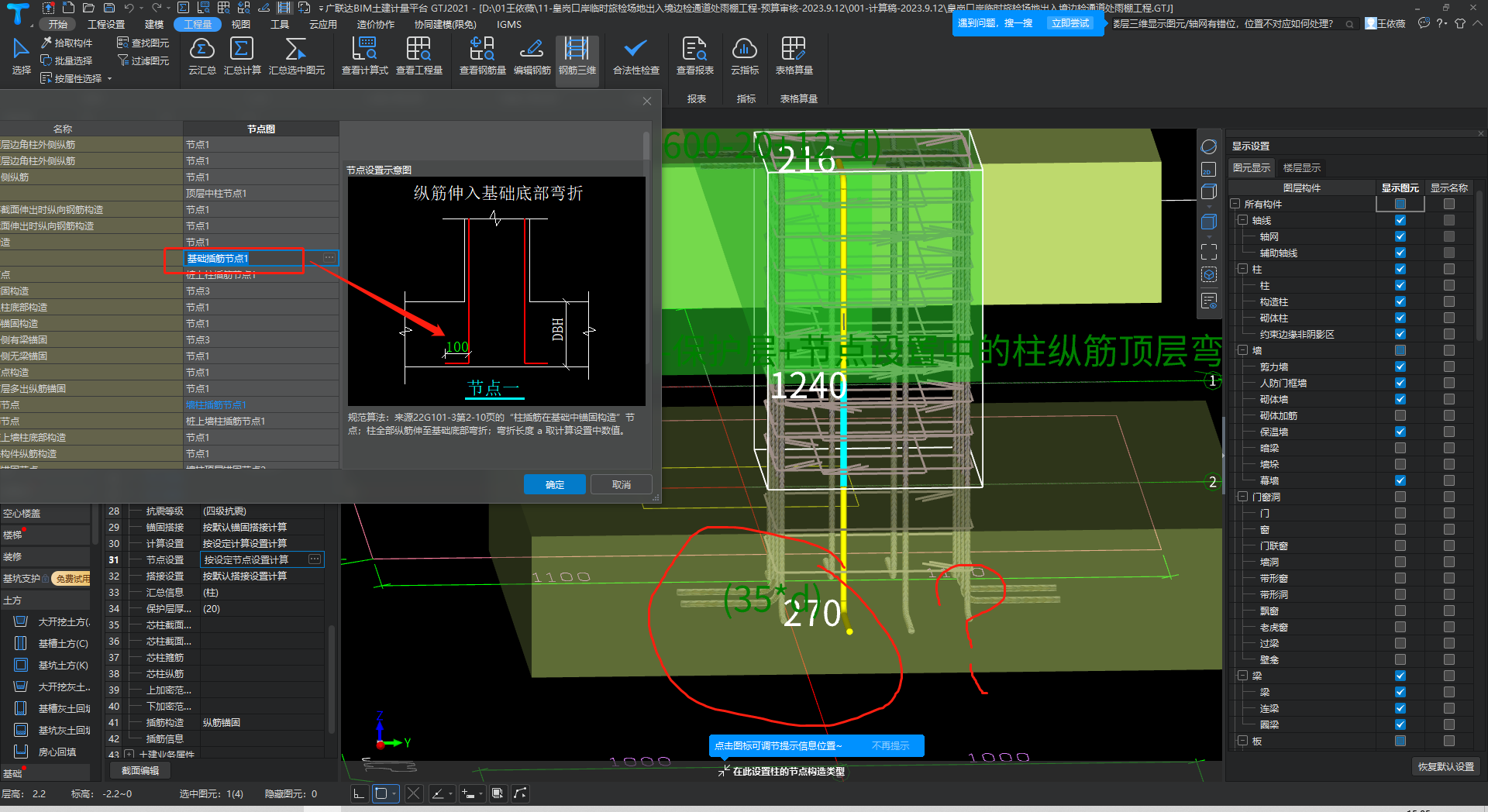Image resolution: width=1488 pixels, height=812 pixels.
Task: Collapse the 板 tree group
Action: click(x=1243, y=741)
